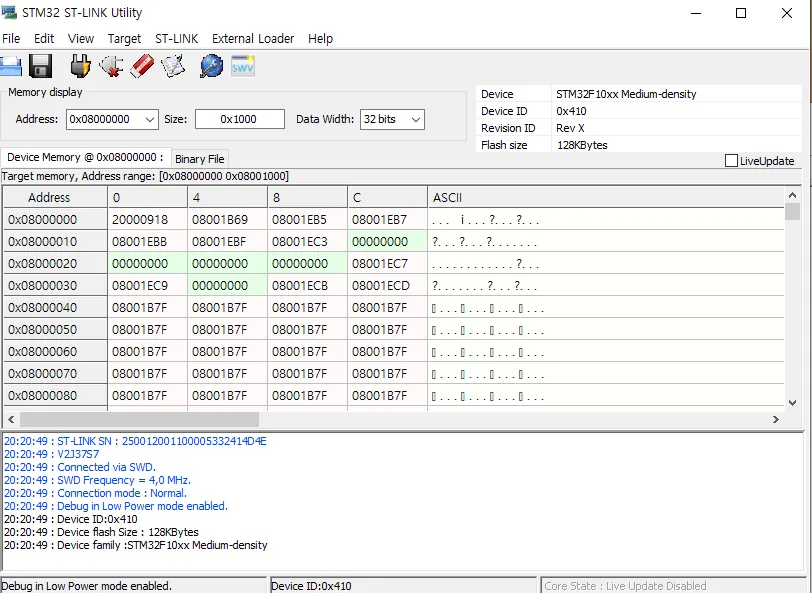Select cell 08001EC9

tap(148, 286)
